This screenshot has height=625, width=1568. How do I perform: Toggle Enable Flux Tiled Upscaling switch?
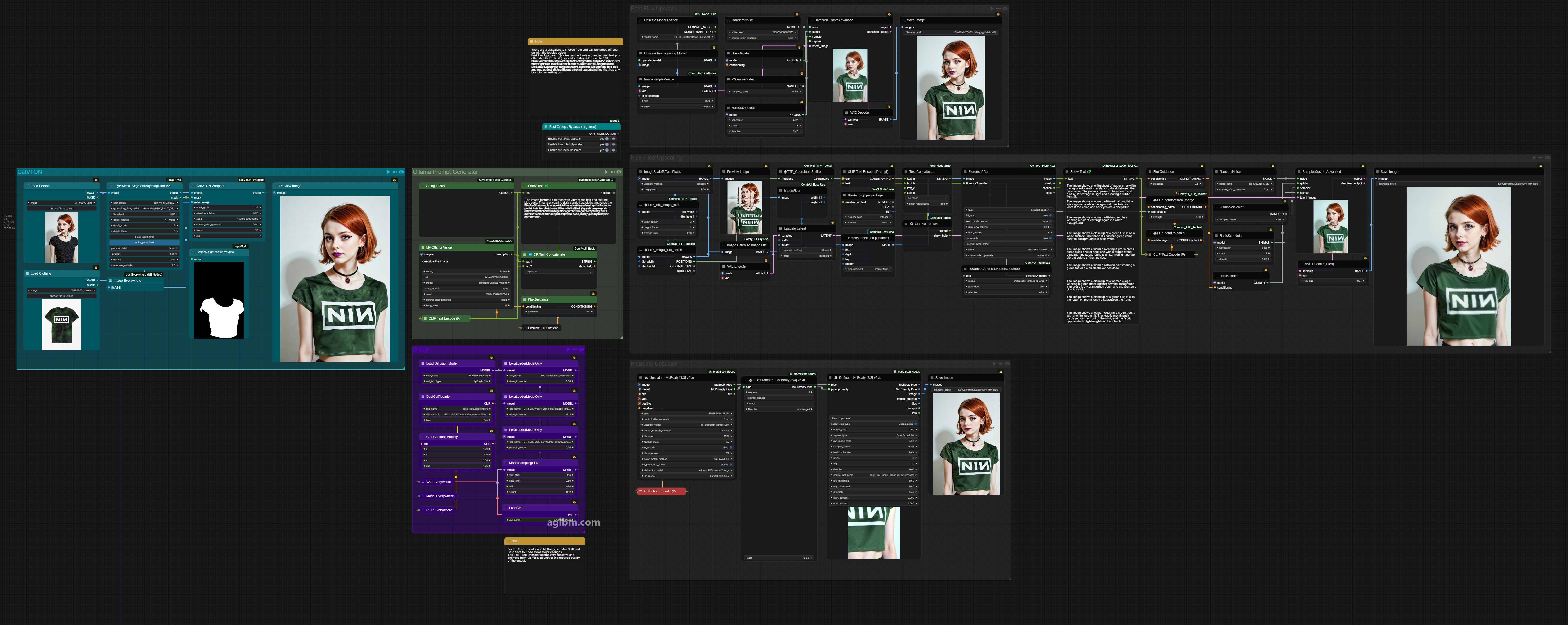(x=607, y=144)
